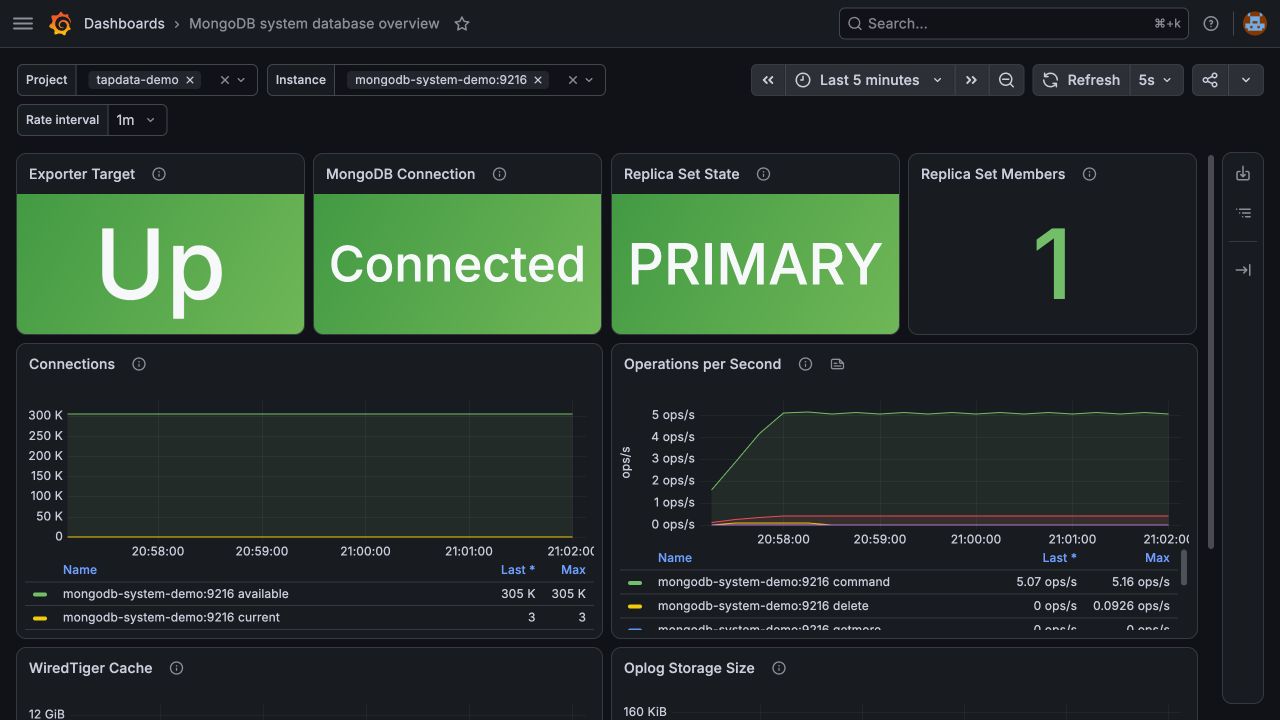Collapse the right sidebar dock icon

coord(1243,270)
